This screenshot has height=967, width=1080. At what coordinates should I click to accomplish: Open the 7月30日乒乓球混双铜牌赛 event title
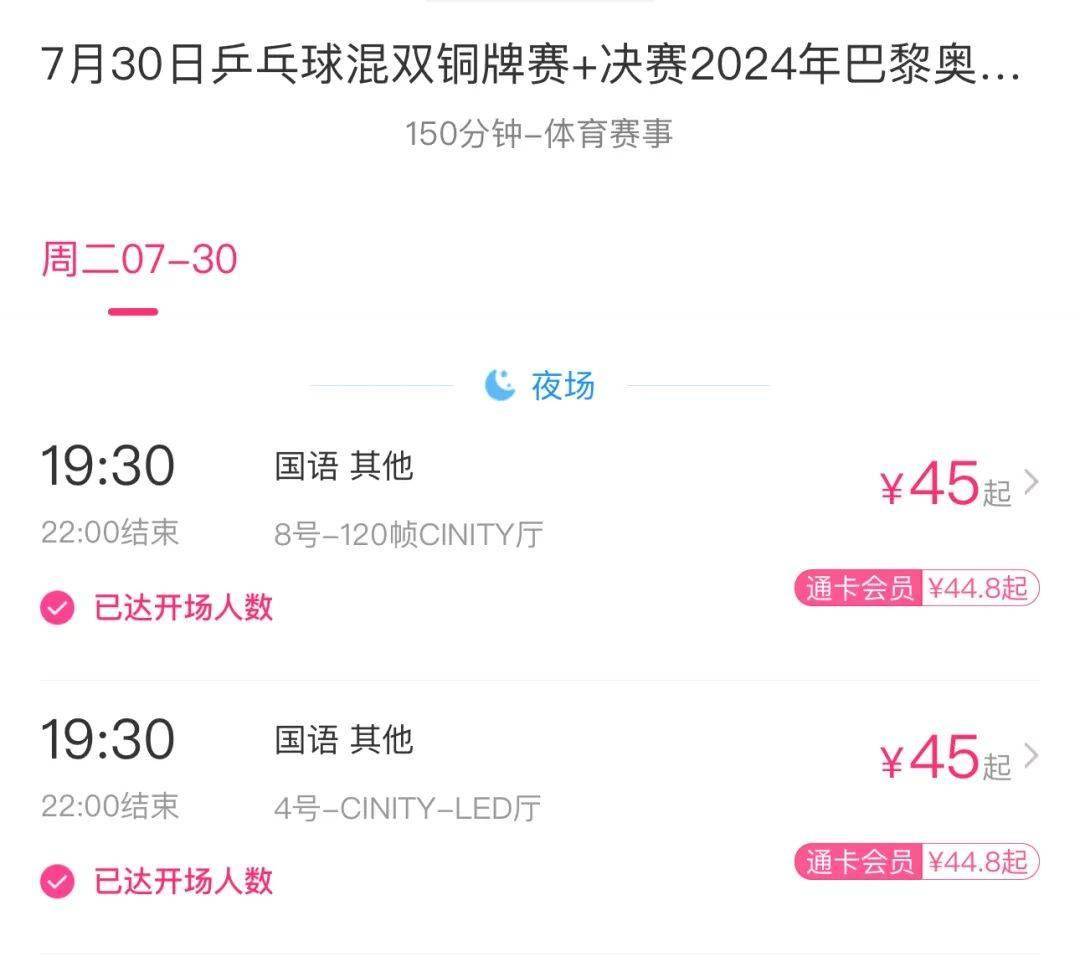click(530, 65)
